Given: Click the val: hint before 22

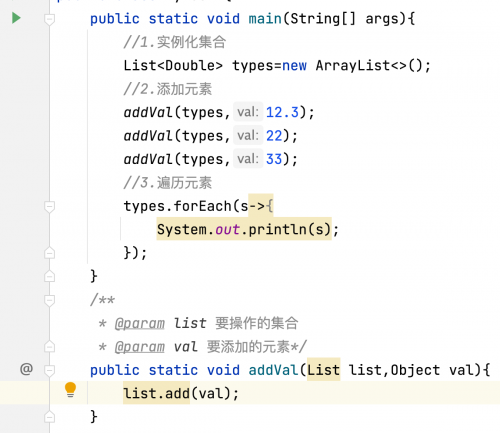Looking at the screenshot, I should [248, 135].
